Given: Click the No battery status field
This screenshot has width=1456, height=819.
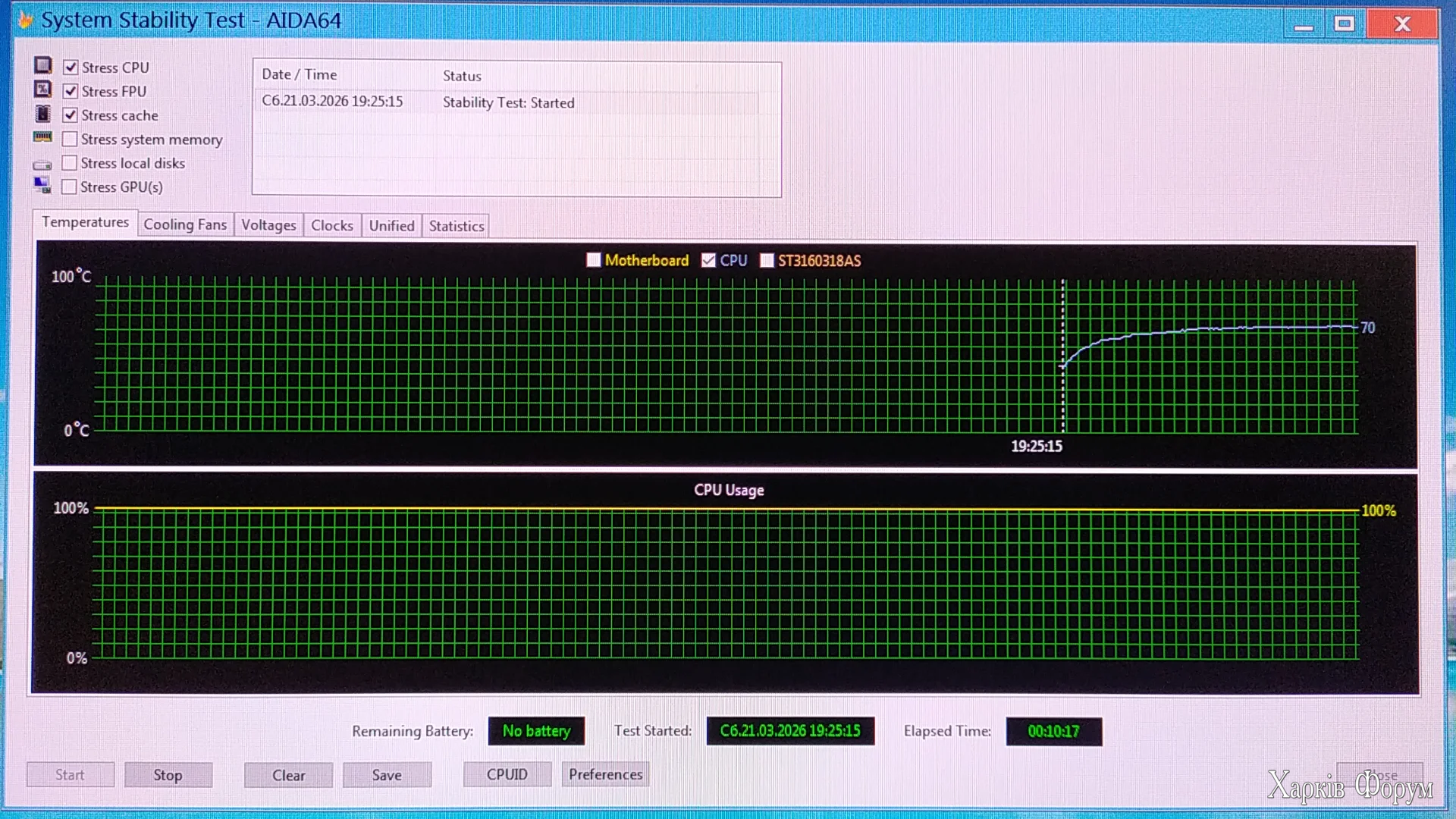Looking at the screenshot, I should [x=536, y=731].
